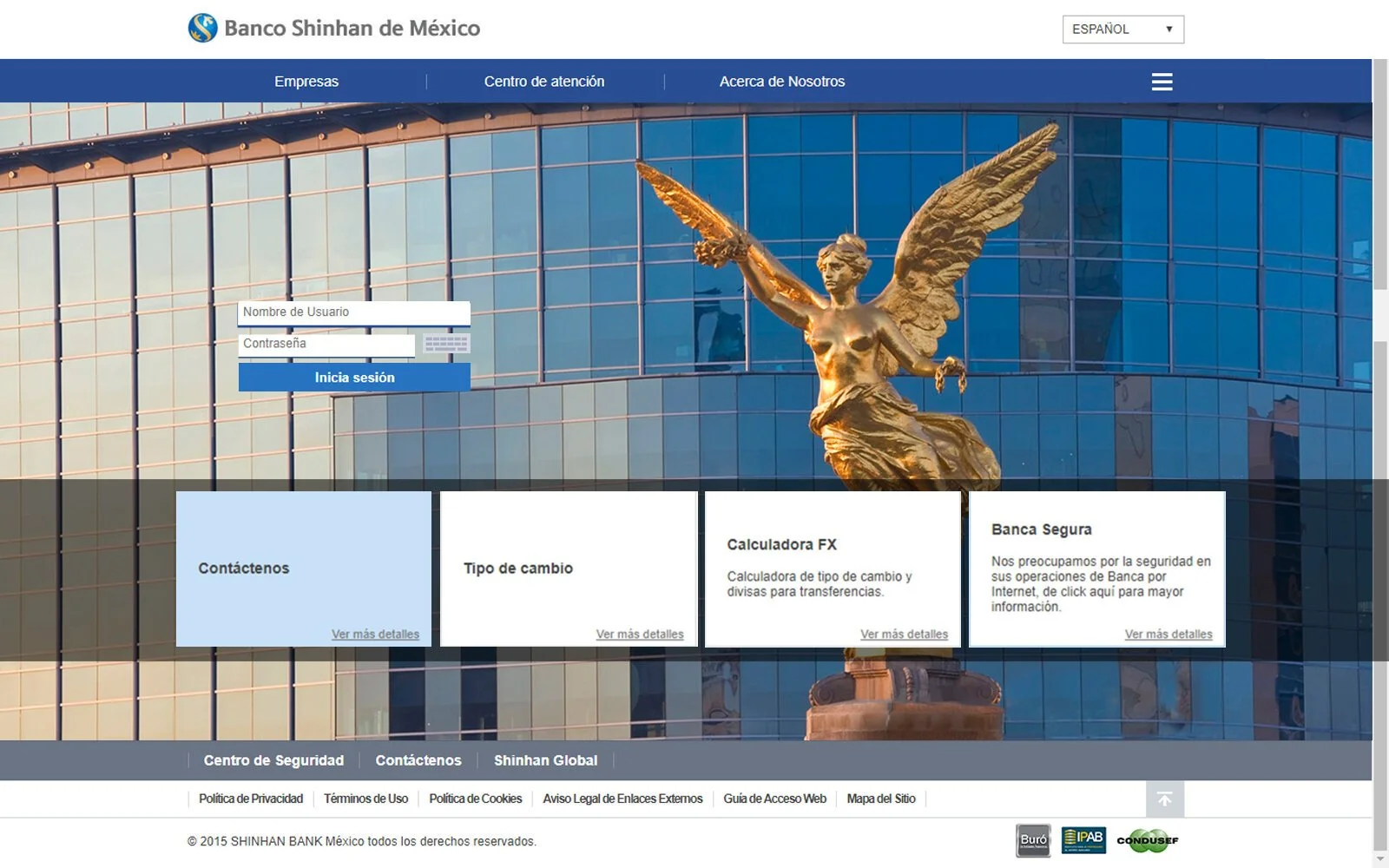Click Ver más detalles in Tipo de cambio card

(640, 635)
